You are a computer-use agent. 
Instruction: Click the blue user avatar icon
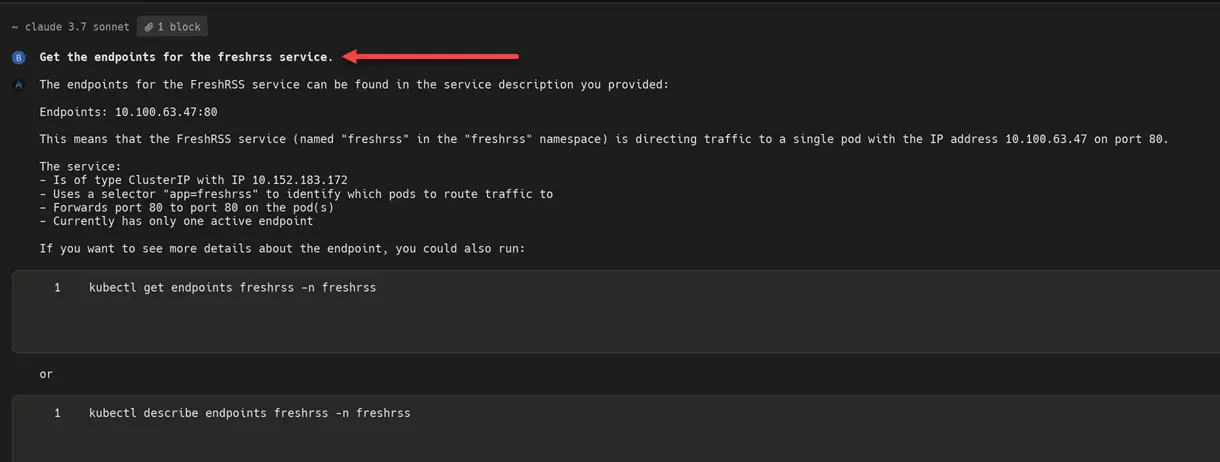pyautogui.click(x=18, y=58)
